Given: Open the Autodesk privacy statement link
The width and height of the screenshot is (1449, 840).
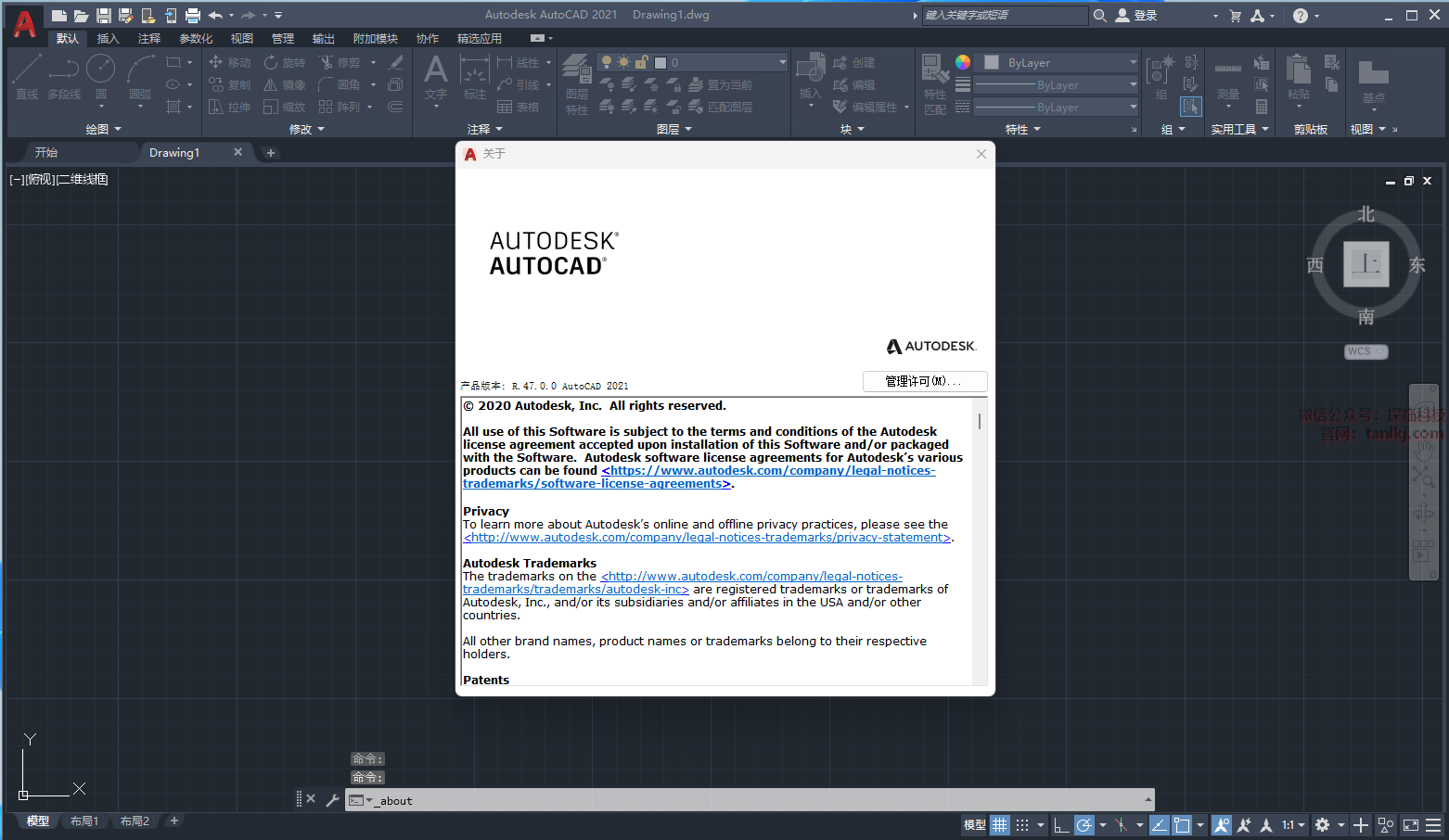Looking at the screenshot, I should [707, 538].
